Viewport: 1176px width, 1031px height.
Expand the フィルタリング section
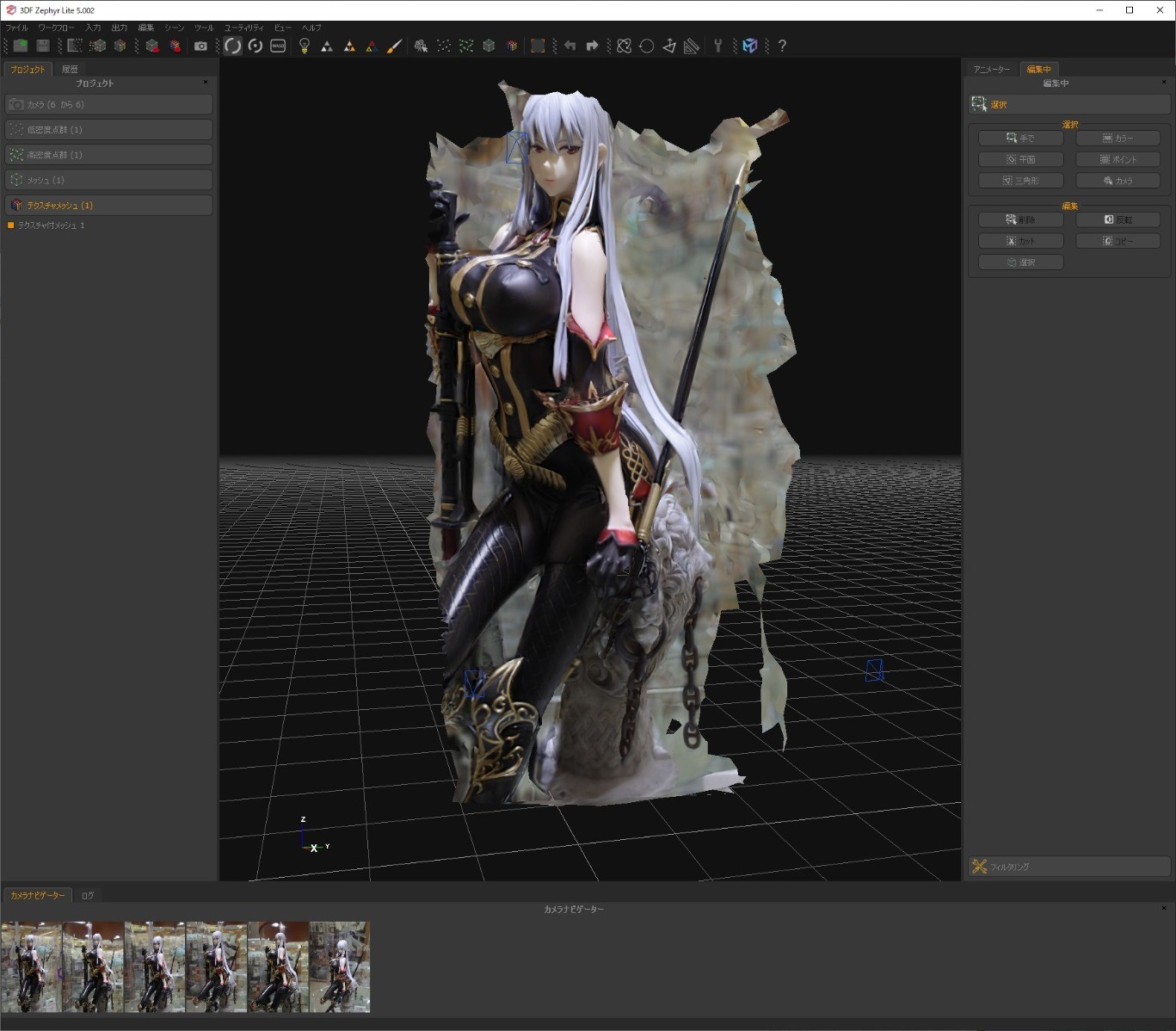pos(1069,867)
